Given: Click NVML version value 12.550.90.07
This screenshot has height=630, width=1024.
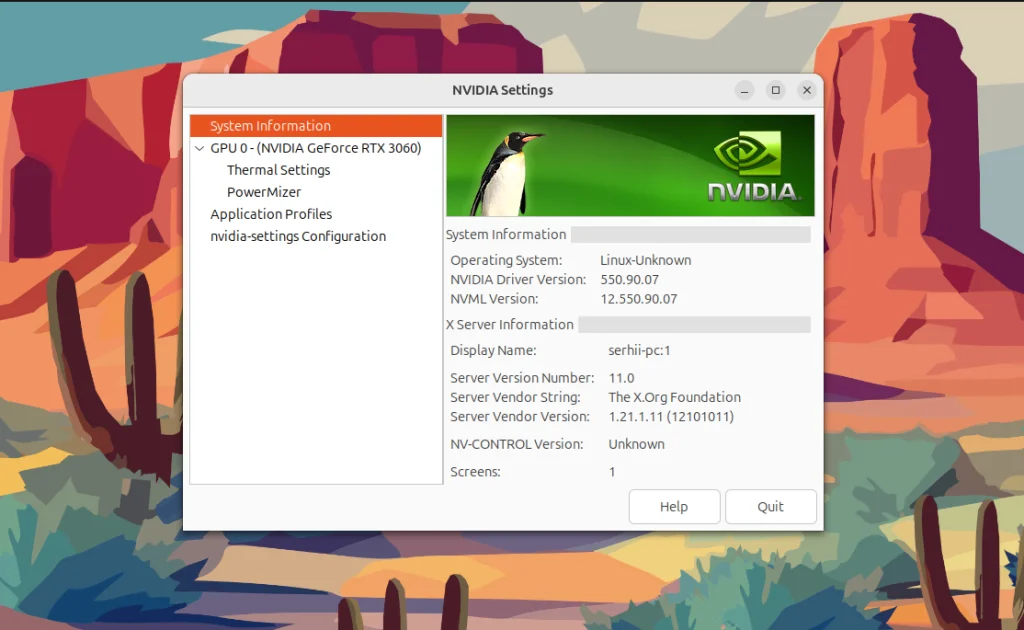Looking at the screenshot, I should [x=639, y=299].
